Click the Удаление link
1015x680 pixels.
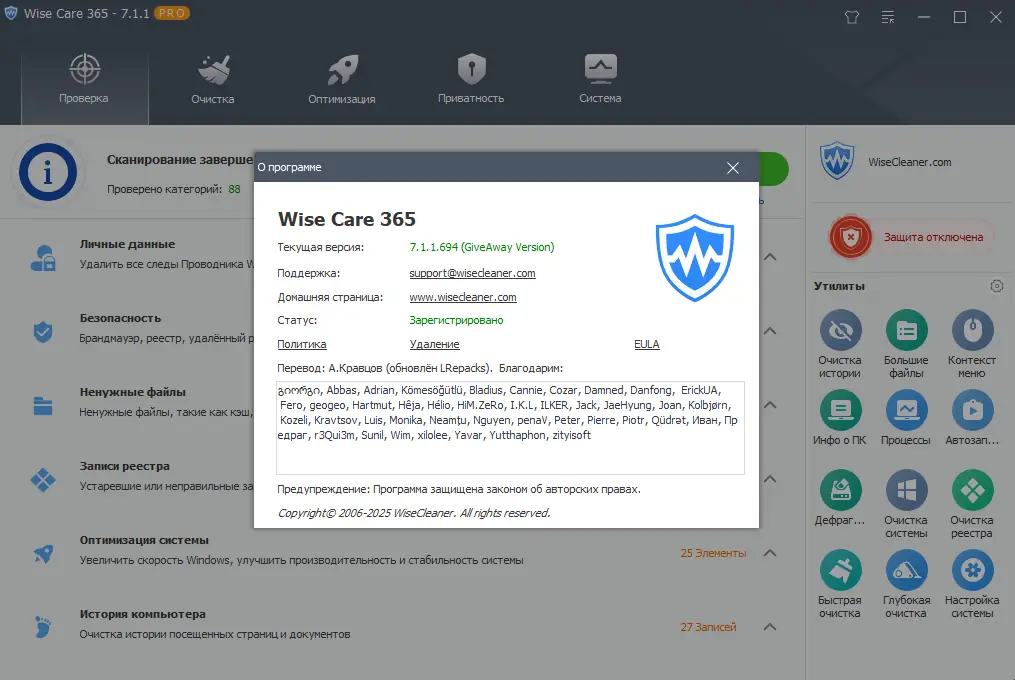[x=434, y=345]
